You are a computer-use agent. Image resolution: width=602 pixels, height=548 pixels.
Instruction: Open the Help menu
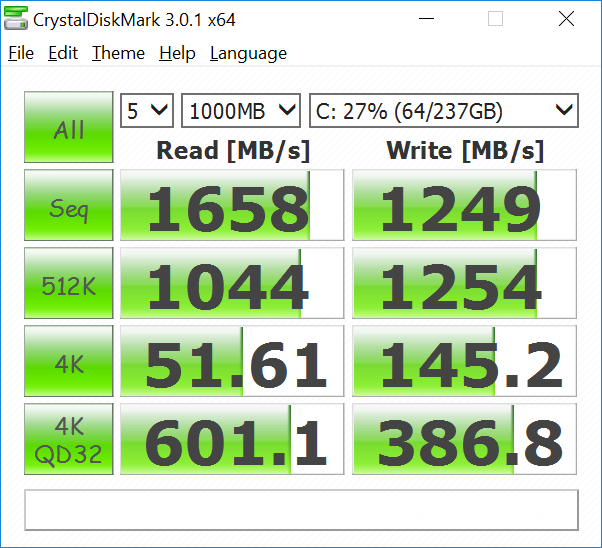click(177, 53)
